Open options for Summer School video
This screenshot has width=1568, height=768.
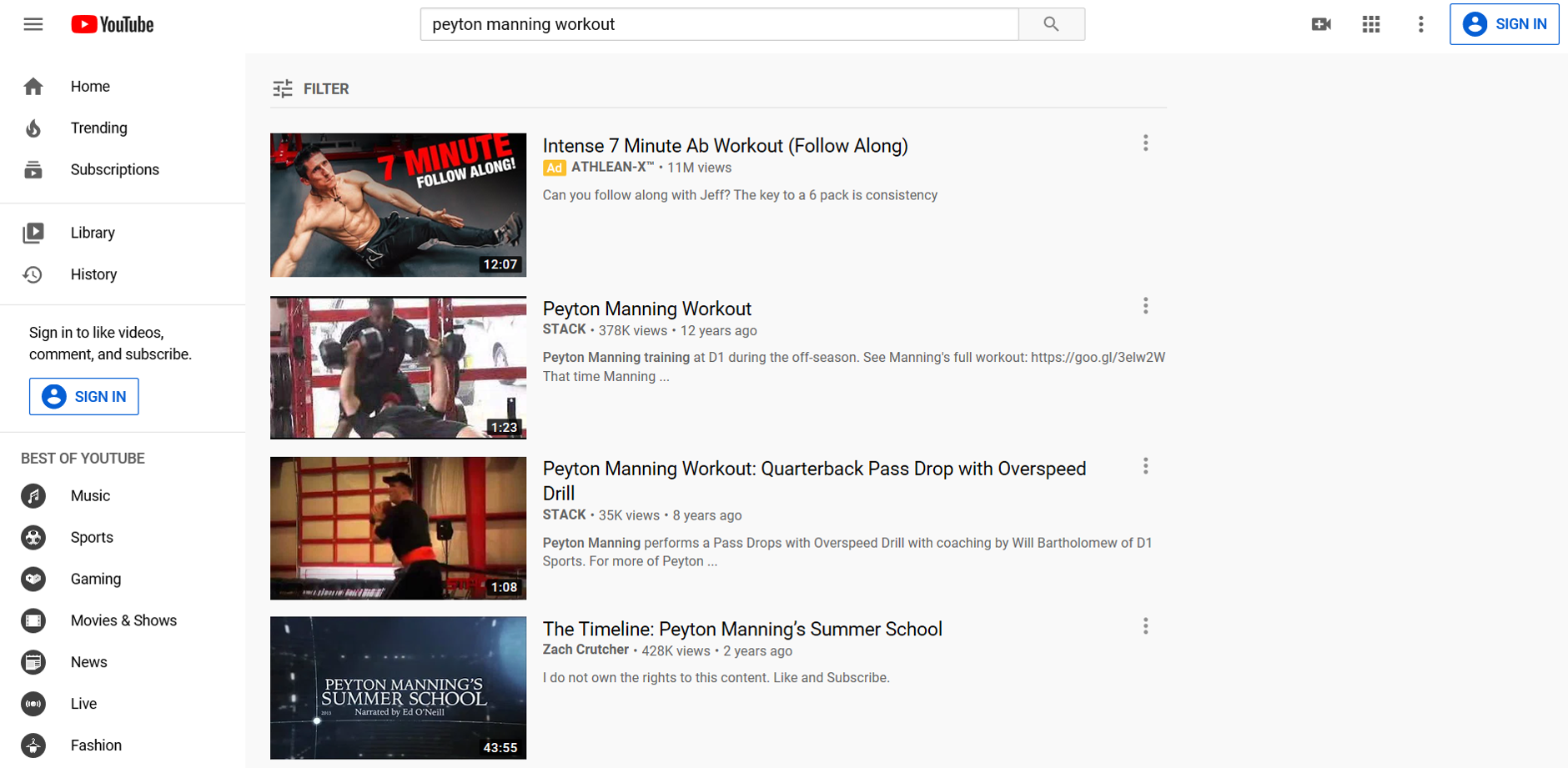pyautogui.click(x=1145, y=626)
